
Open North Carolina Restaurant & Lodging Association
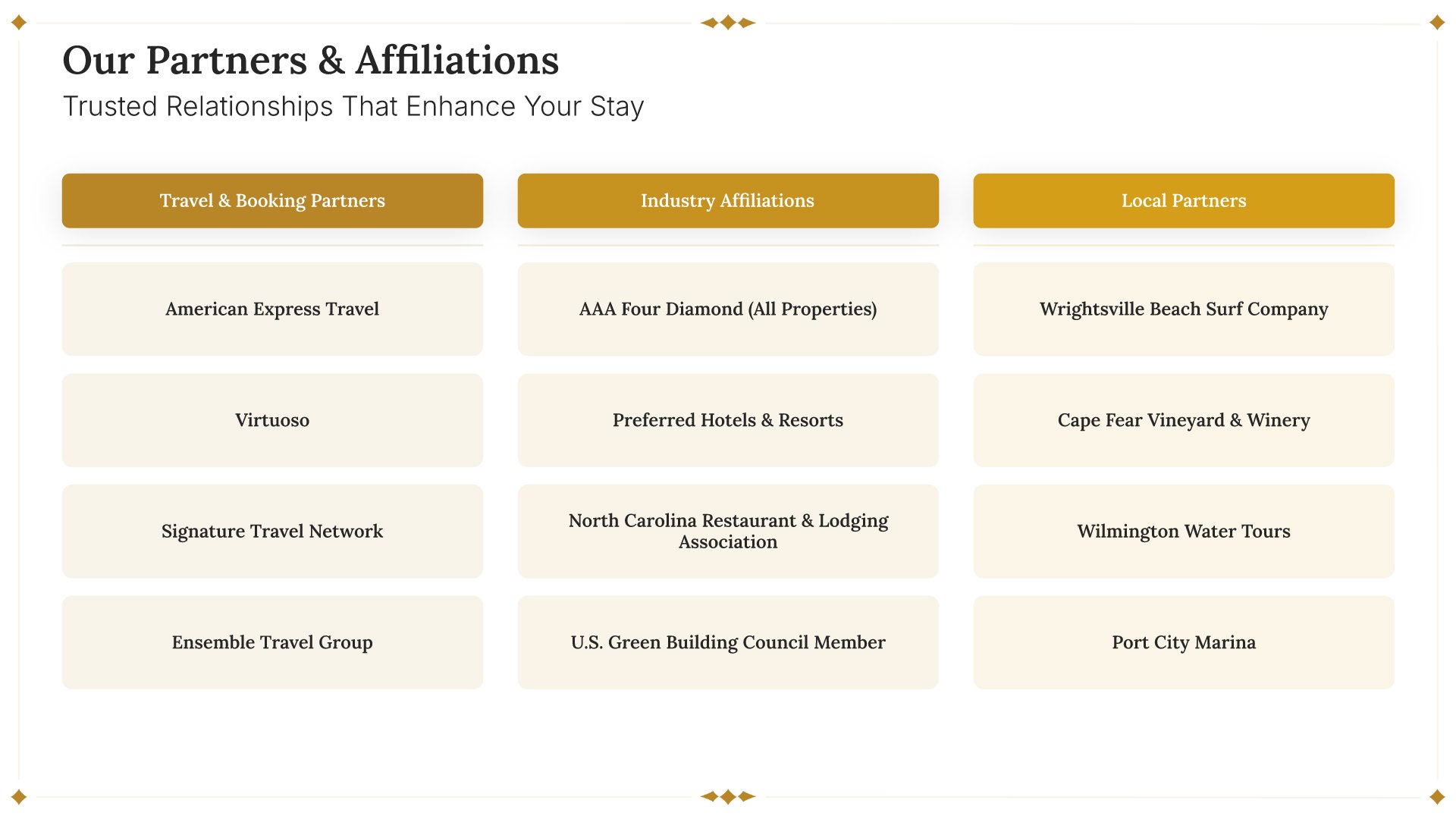[728, 532]
